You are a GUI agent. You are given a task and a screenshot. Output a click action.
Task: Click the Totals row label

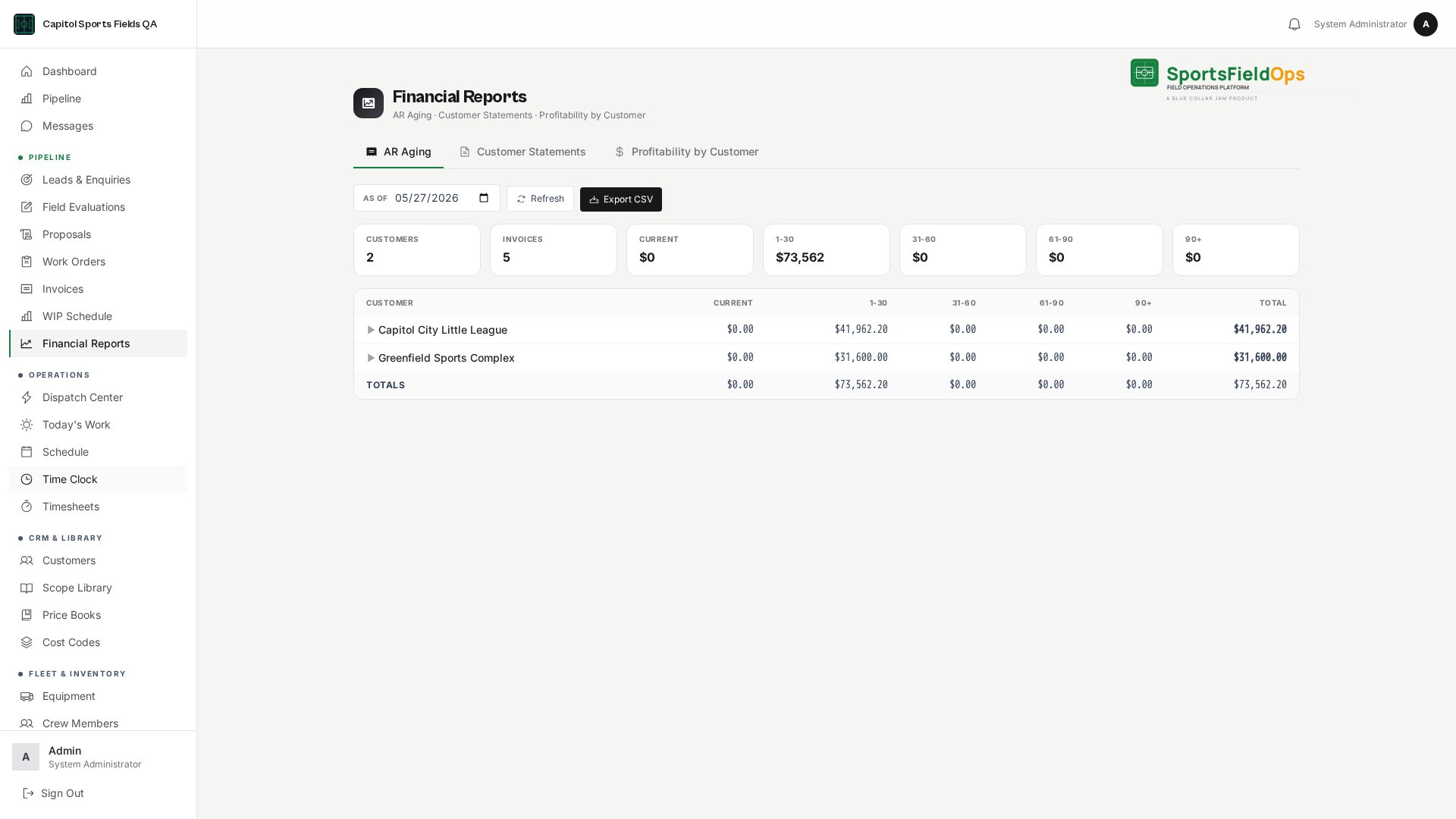point(385,385)
